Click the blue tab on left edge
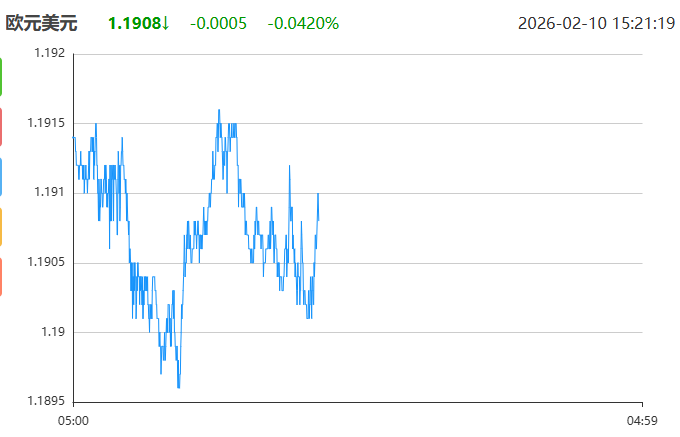680x437 pixels. [2, 177]
